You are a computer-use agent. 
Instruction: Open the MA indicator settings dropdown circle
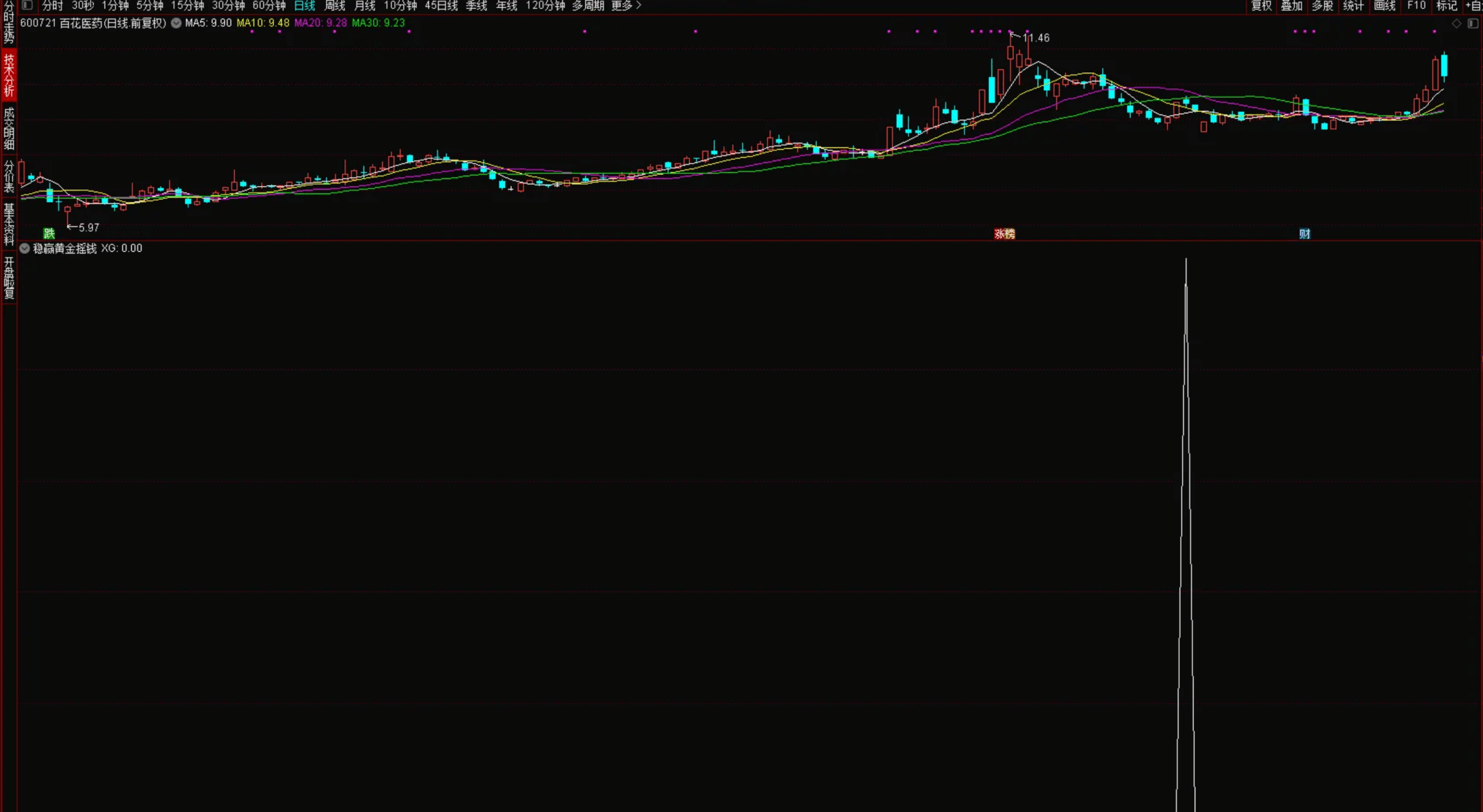(176, 23)
